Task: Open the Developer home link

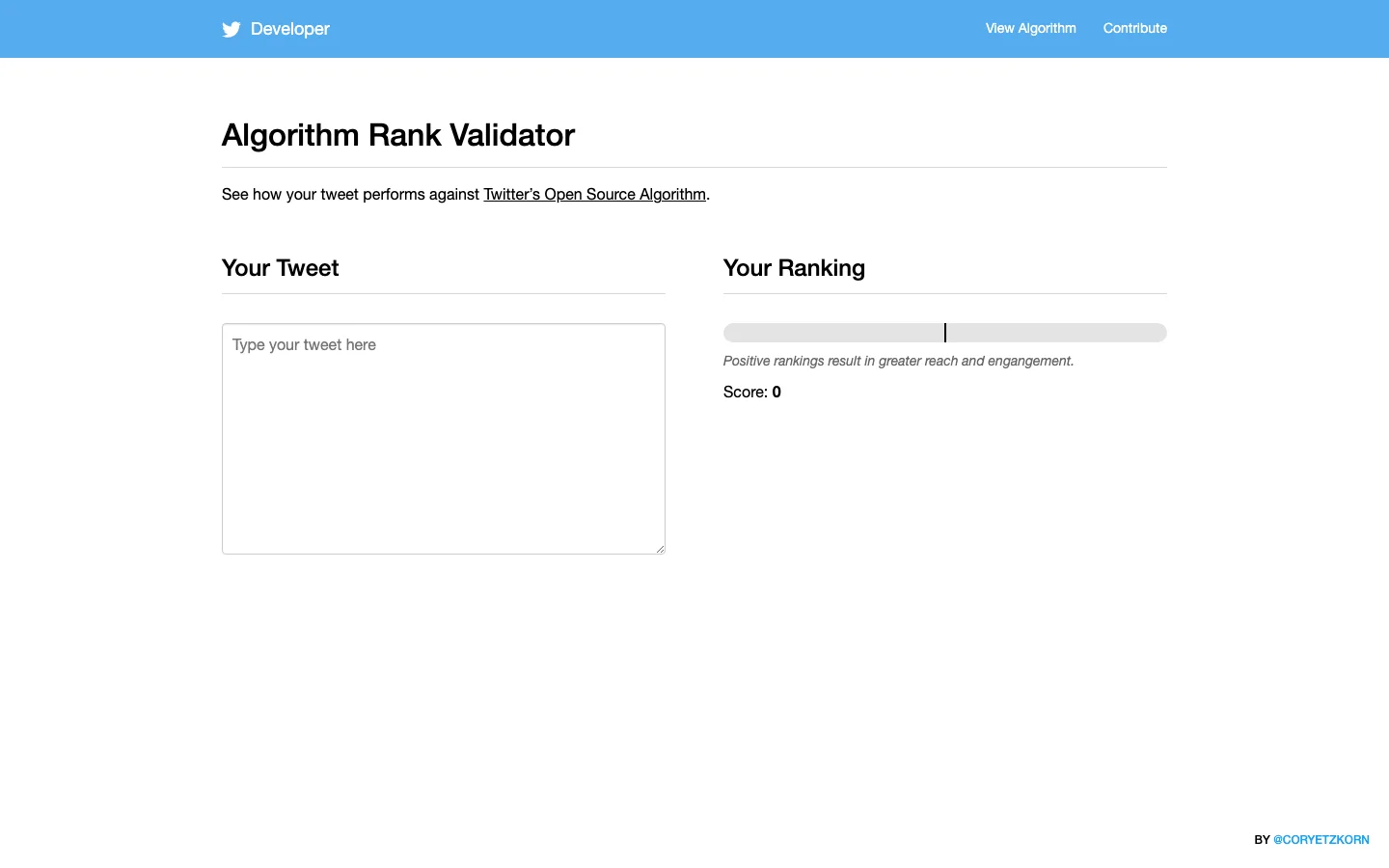Action: coord(289,29)
